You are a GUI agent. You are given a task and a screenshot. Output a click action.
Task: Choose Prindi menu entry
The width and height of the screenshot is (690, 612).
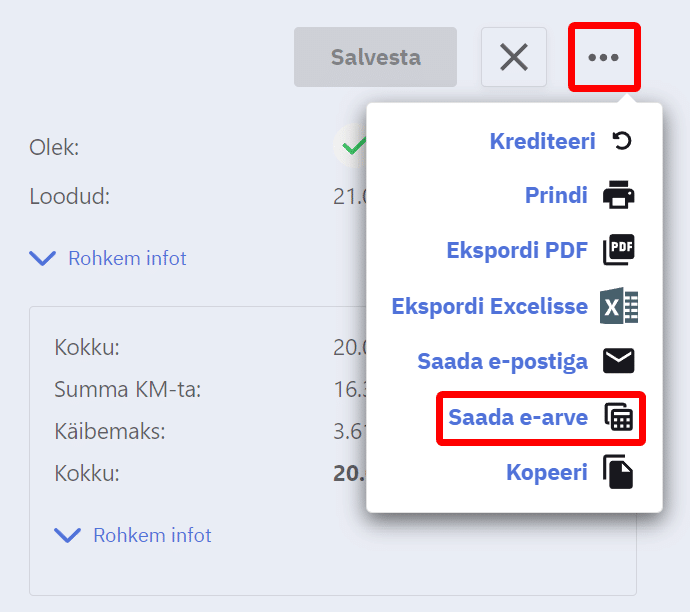(556, 196)
